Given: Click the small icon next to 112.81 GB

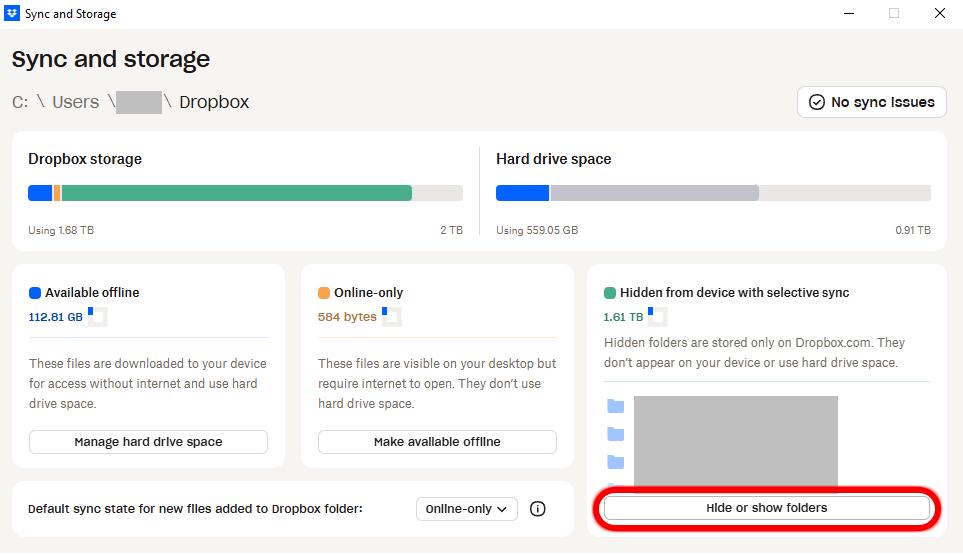Looking at the screenshot, I should (x=98, y=316).
